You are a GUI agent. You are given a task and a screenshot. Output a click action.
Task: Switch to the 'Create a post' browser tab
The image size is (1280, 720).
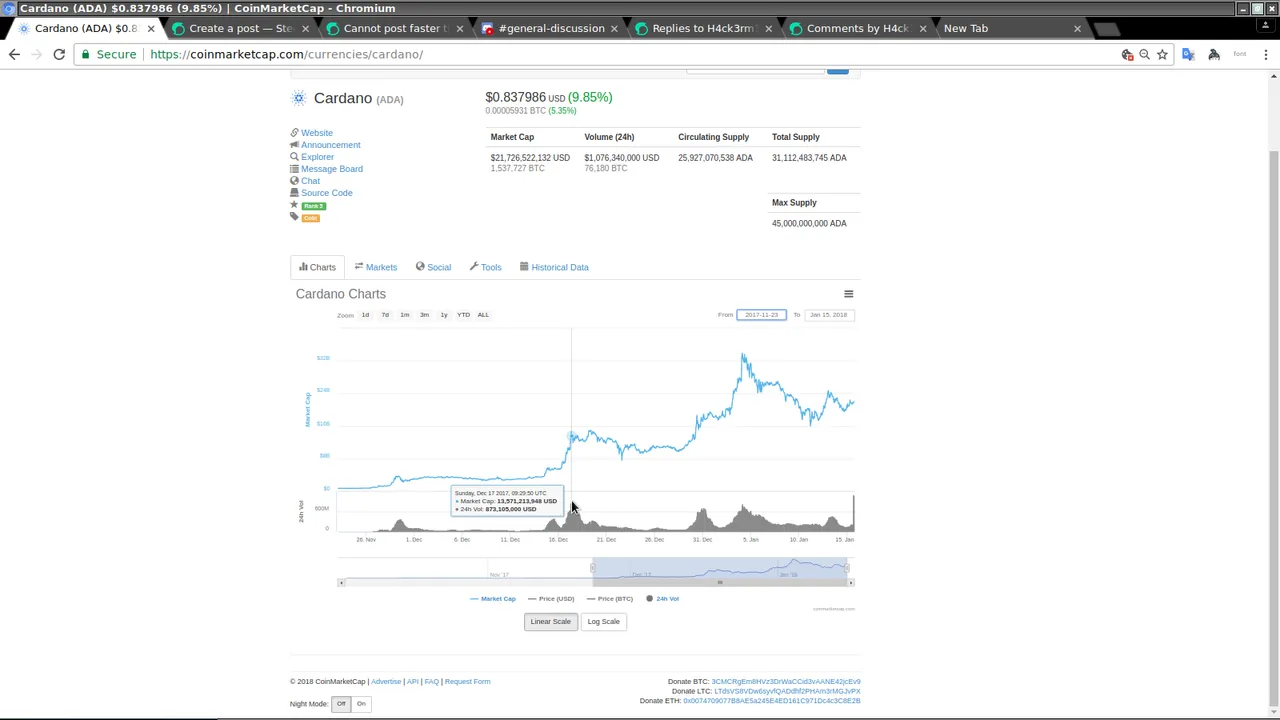click(240, 28)
